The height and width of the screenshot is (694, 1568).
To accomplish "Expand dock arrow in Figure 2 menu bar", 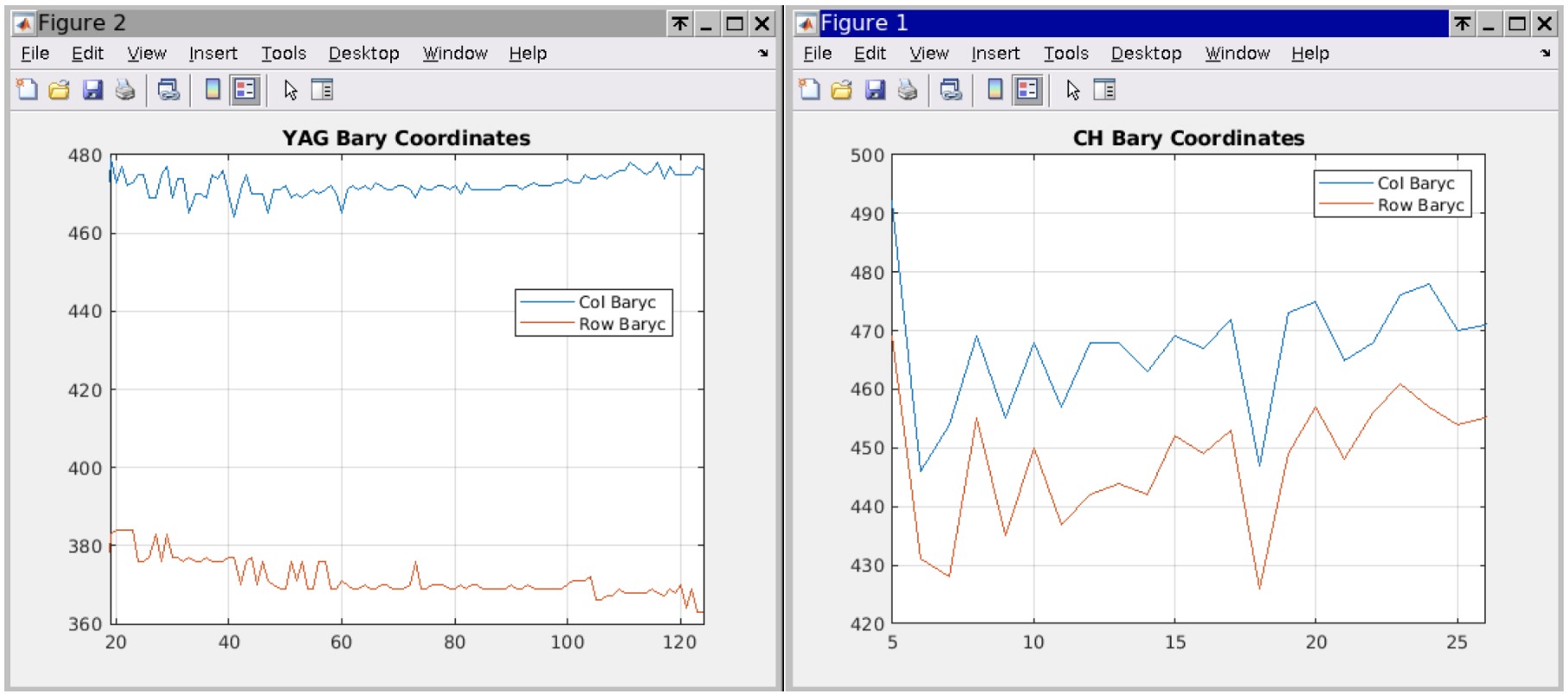I will click(x=762, y=54).
